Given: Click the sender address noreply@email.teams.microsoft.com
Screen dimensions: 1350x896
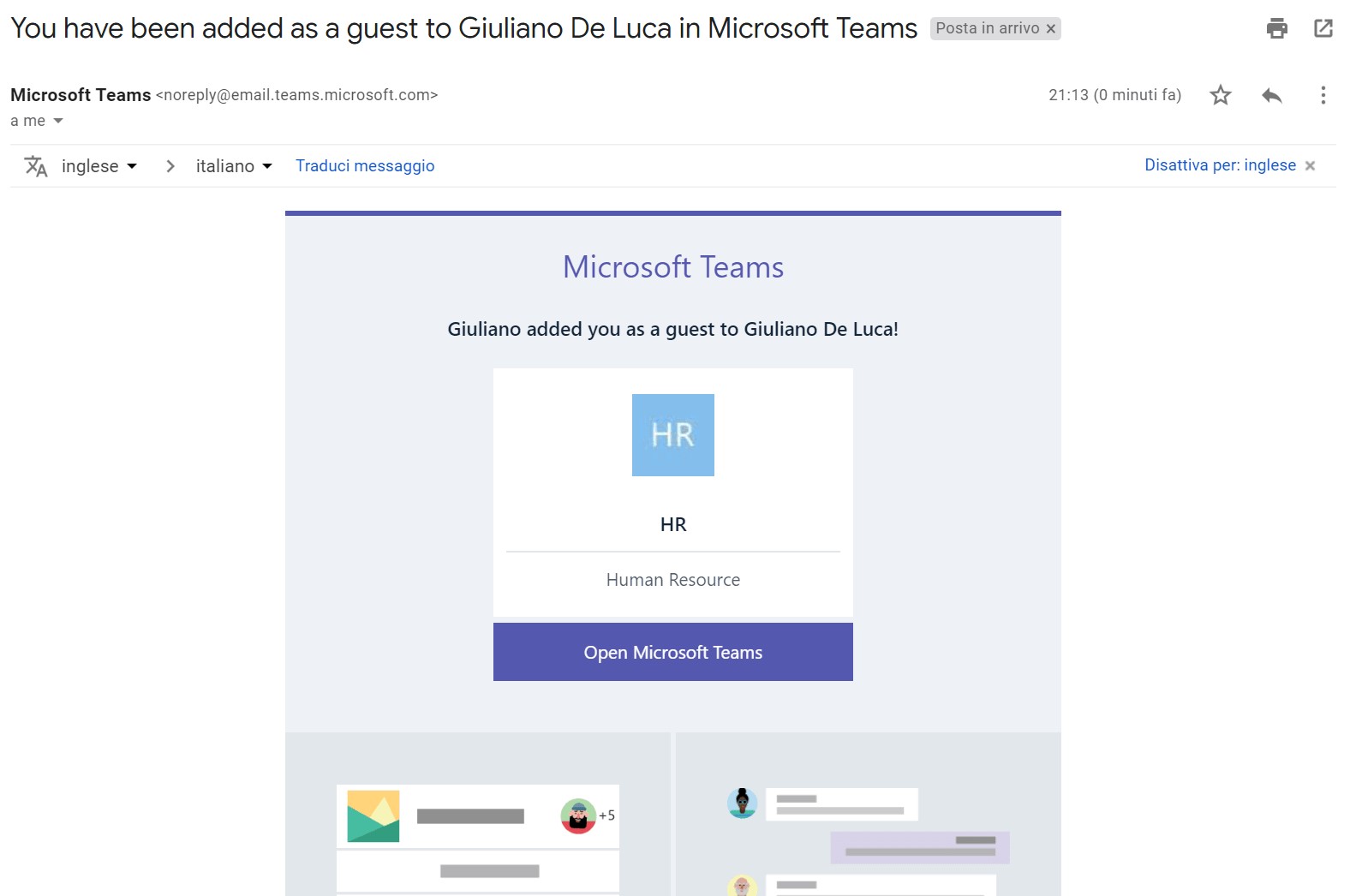Looking at the screenshot, I should click(x=296, y=95).
